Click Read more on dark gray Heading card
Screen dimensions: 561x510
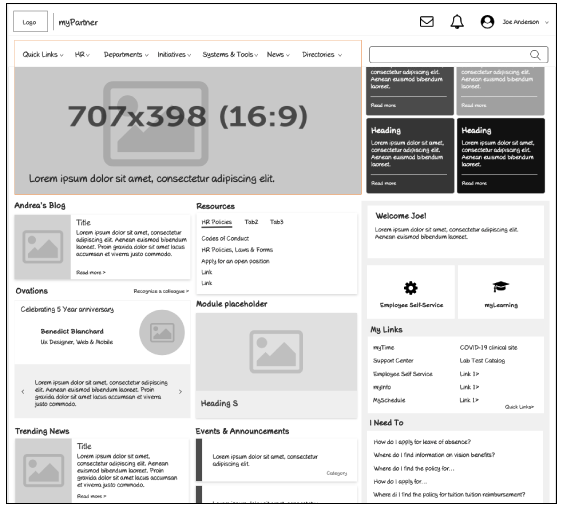(383, 183)
